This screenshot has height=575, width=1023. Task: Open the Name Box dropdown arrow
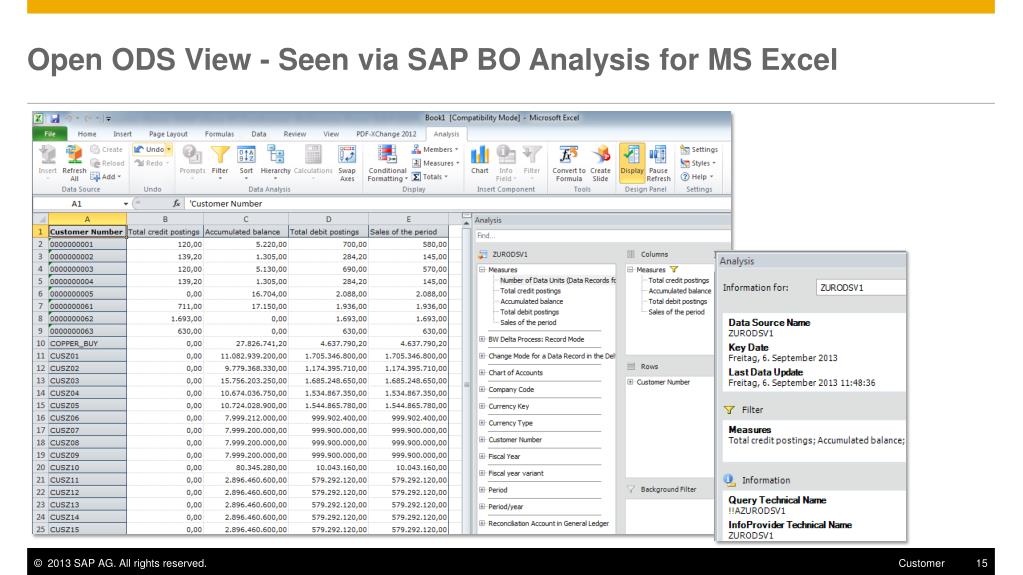pos(126,204)
